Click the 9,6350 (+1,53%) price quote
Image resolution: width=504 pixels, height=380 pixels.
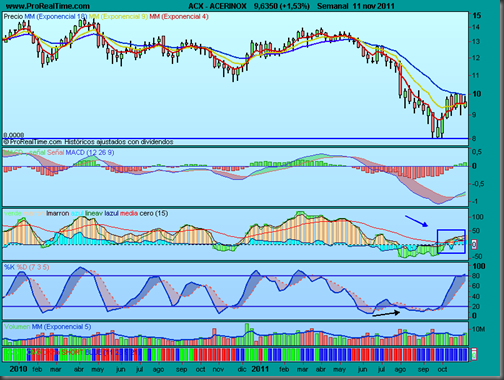(x=282, y=6)
